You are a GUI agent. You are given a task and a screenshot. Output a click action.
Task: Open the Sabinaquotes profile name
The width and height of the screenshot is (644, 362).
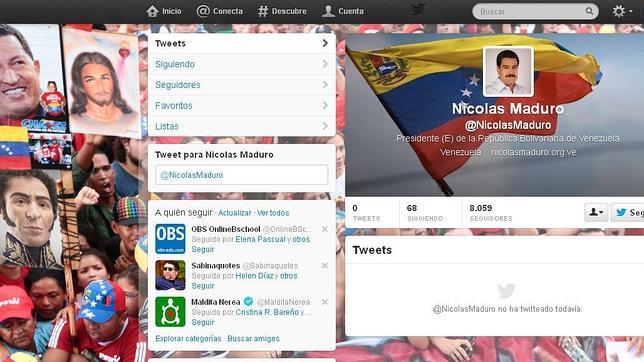[x=216, y=265]
